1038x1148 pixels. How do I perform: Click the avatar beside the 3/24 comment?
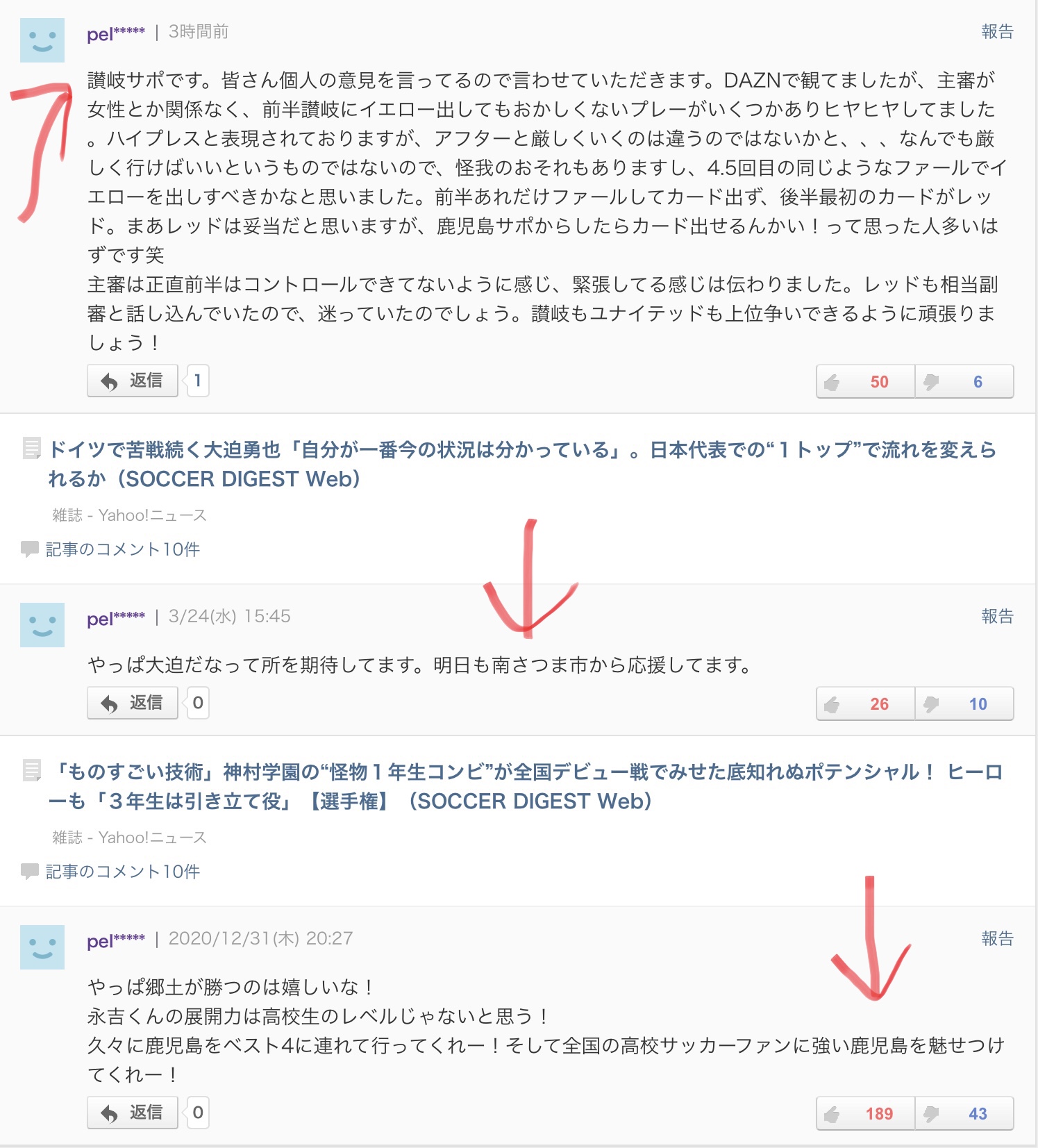click(42, 625)
